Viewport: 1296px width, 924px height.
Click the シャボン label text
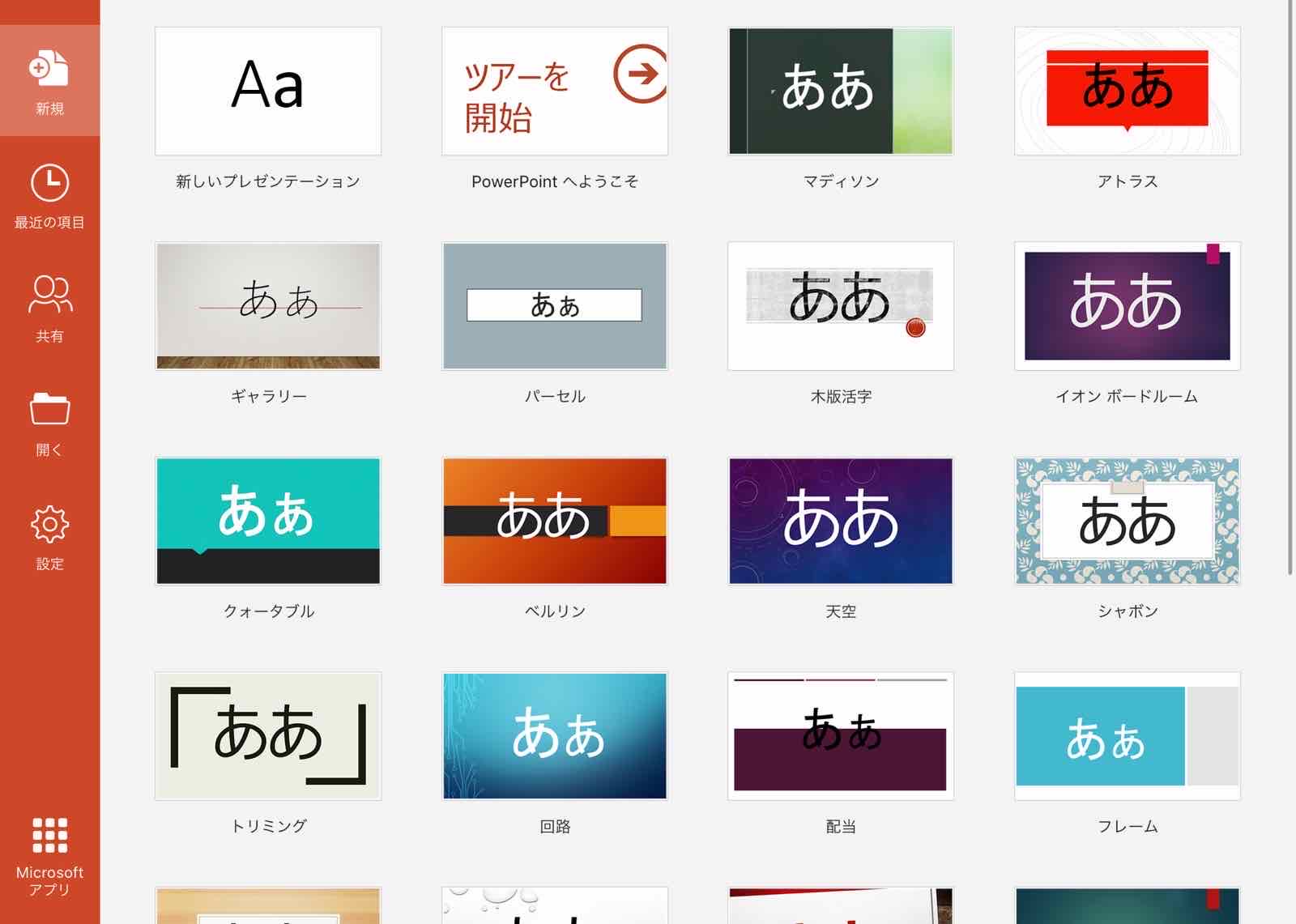(x=1128, y=611)
